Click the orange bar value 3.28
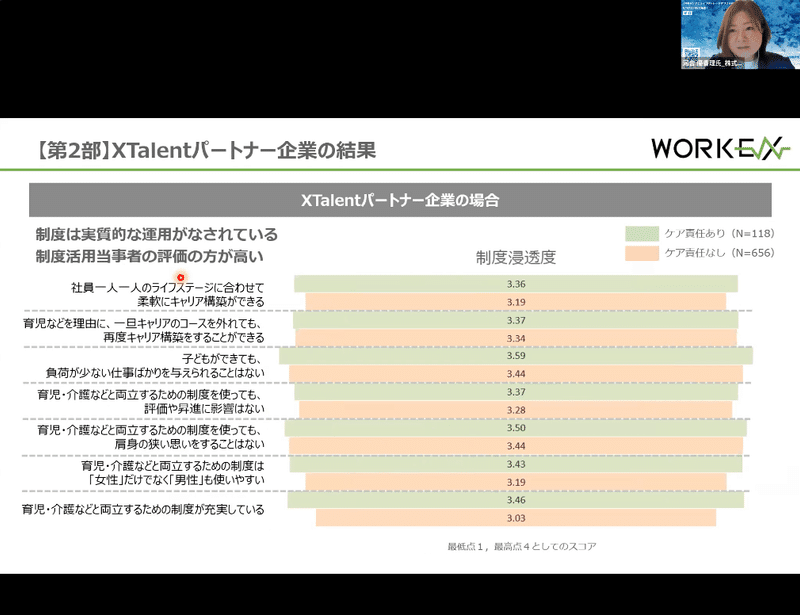 pyautogui.click(x=516, y=410)
